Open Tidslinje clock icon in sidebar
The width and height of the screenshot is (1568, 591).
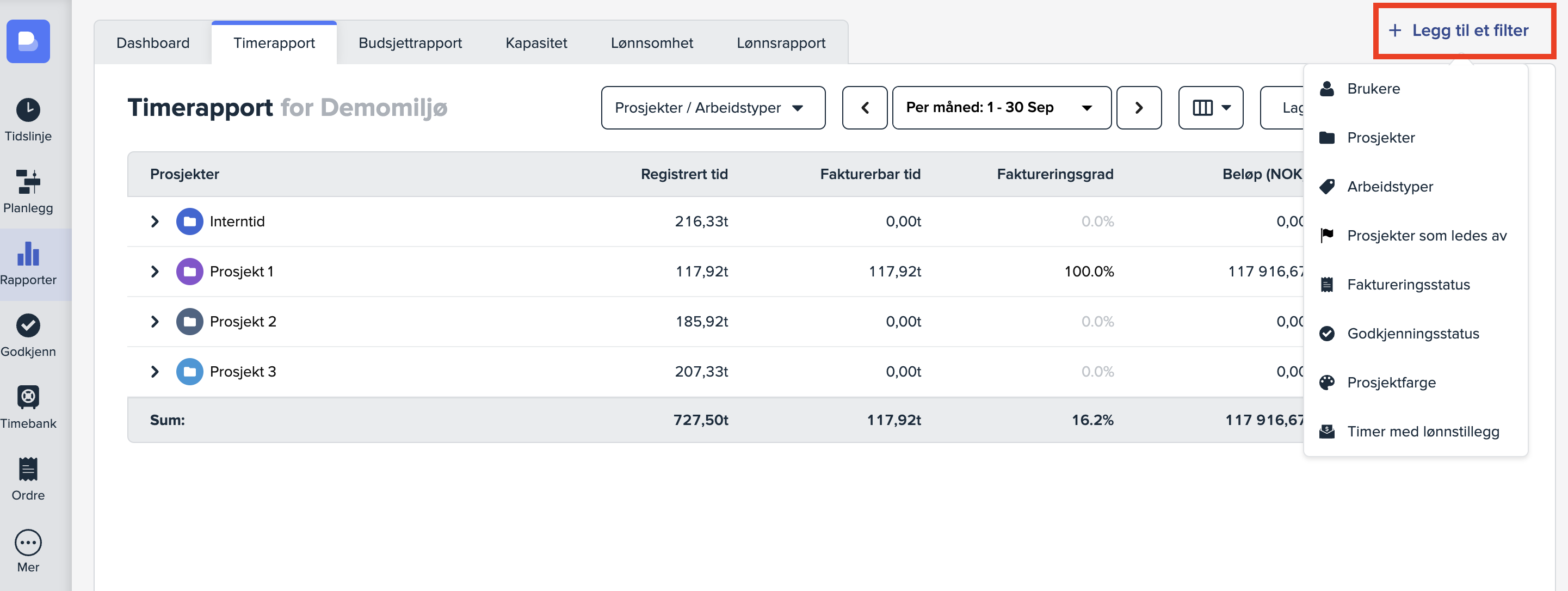click(28, 110)
